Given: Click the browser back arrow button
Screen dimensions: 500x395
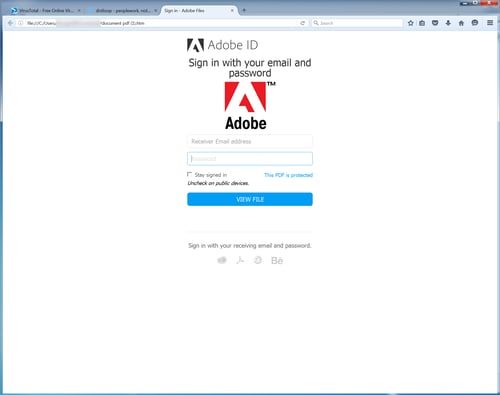Looking at the screenshot, I should click(x=10, y=23).
